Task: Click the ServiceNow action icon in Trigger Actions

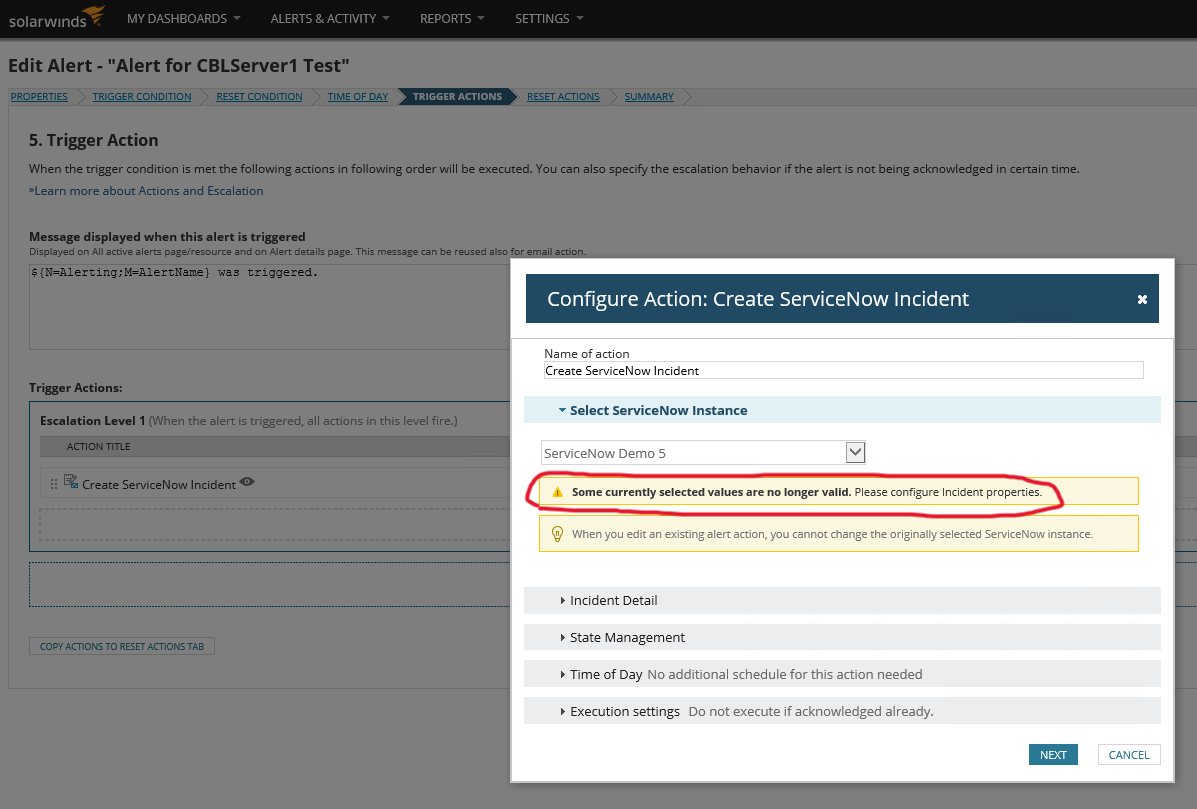Action: tap(71, 482)
